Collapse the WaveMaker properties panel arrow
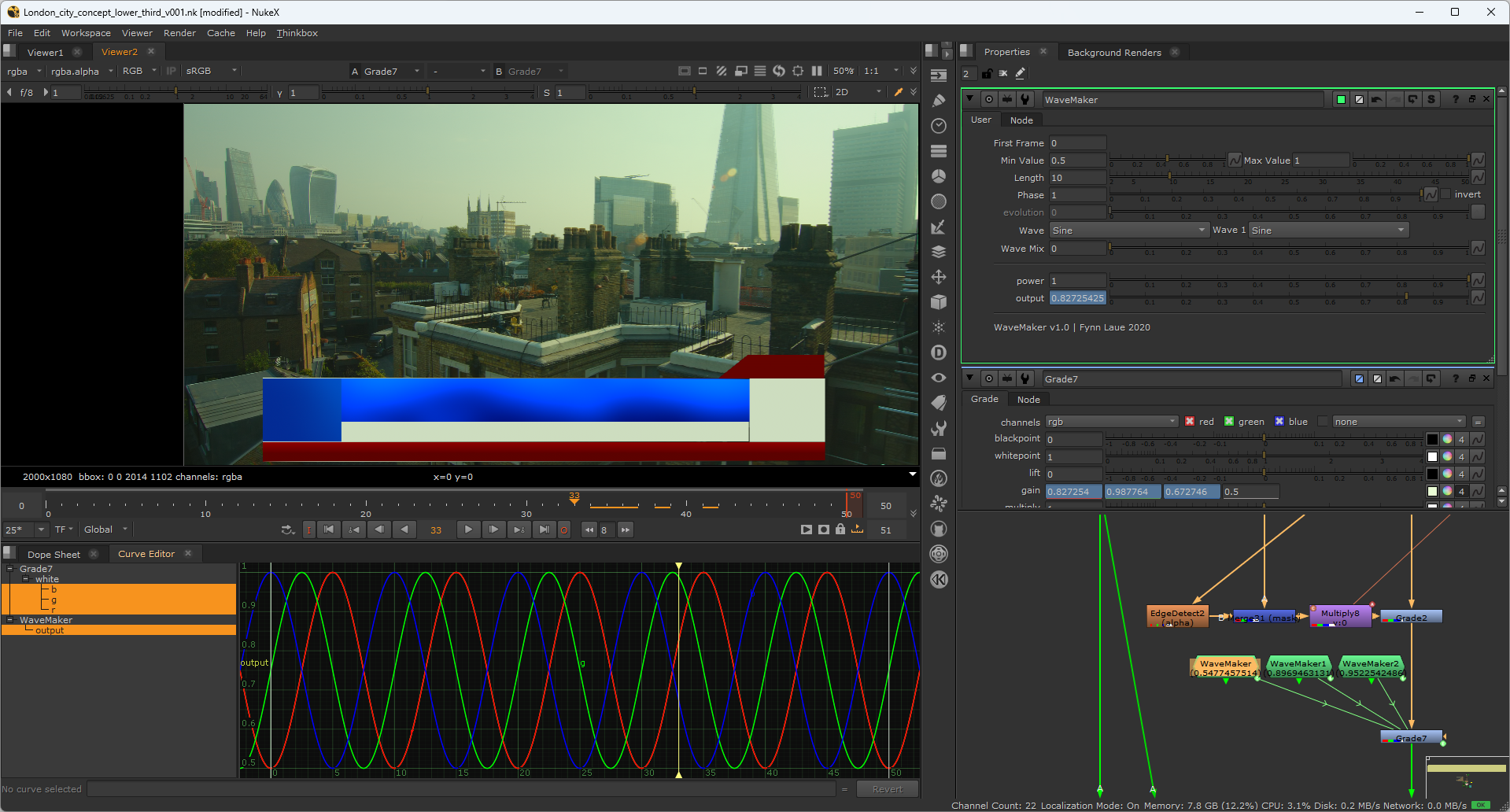The height and width of the screenshot is (812, 1510). coord(970,99)
